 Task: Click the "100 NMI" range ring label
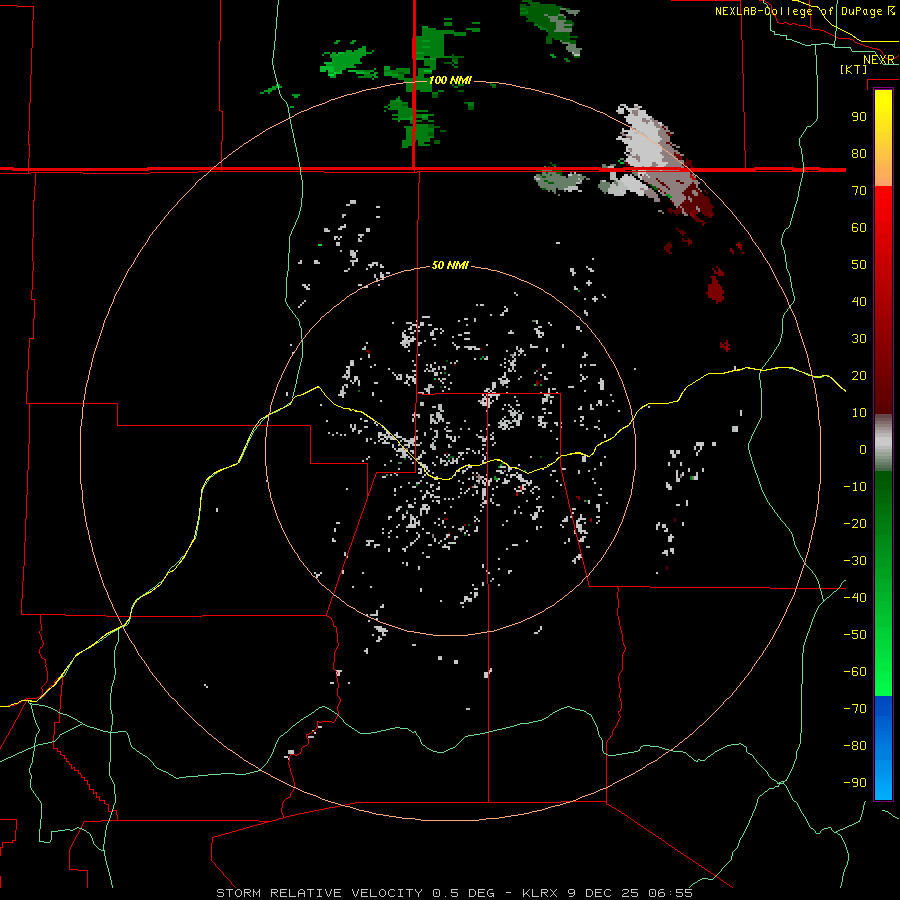coord(451,80)
